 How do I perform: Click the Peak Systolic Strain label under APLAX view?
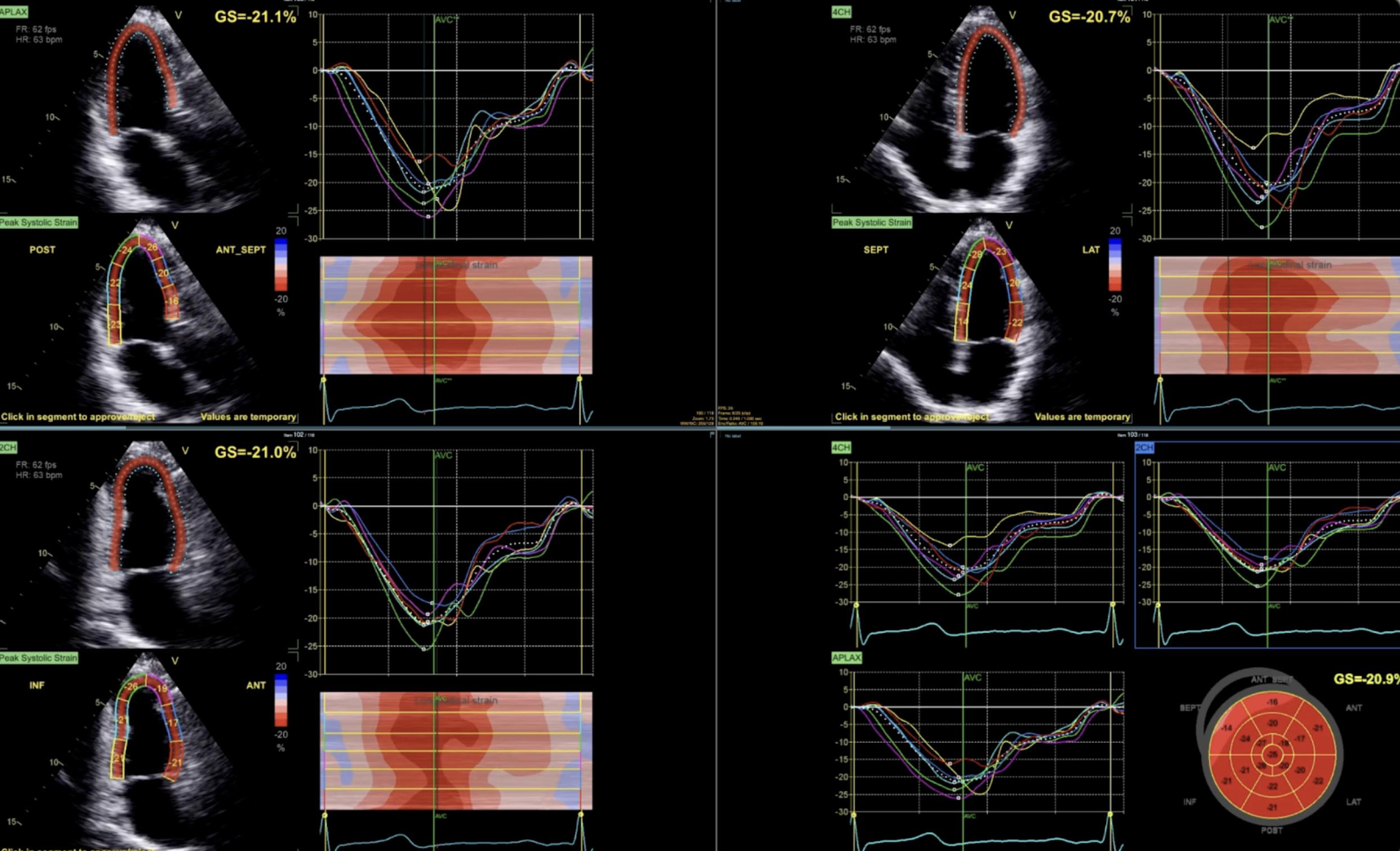coord(40,222)
